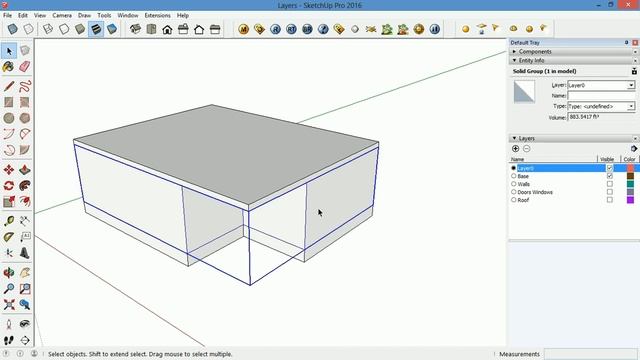
Task: Change the Walls layer color swatch
Action: click(631, 184)
